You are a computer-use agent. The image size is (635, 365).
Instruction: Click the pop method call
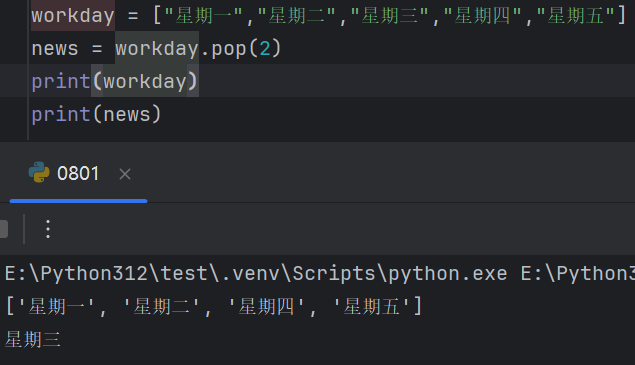(x=229, y=49)
